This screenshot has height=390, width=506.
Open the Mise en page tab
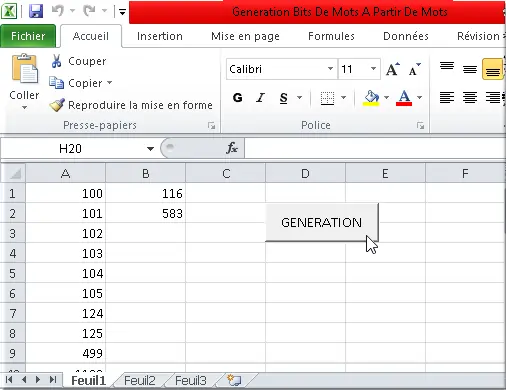click(245, 36)
